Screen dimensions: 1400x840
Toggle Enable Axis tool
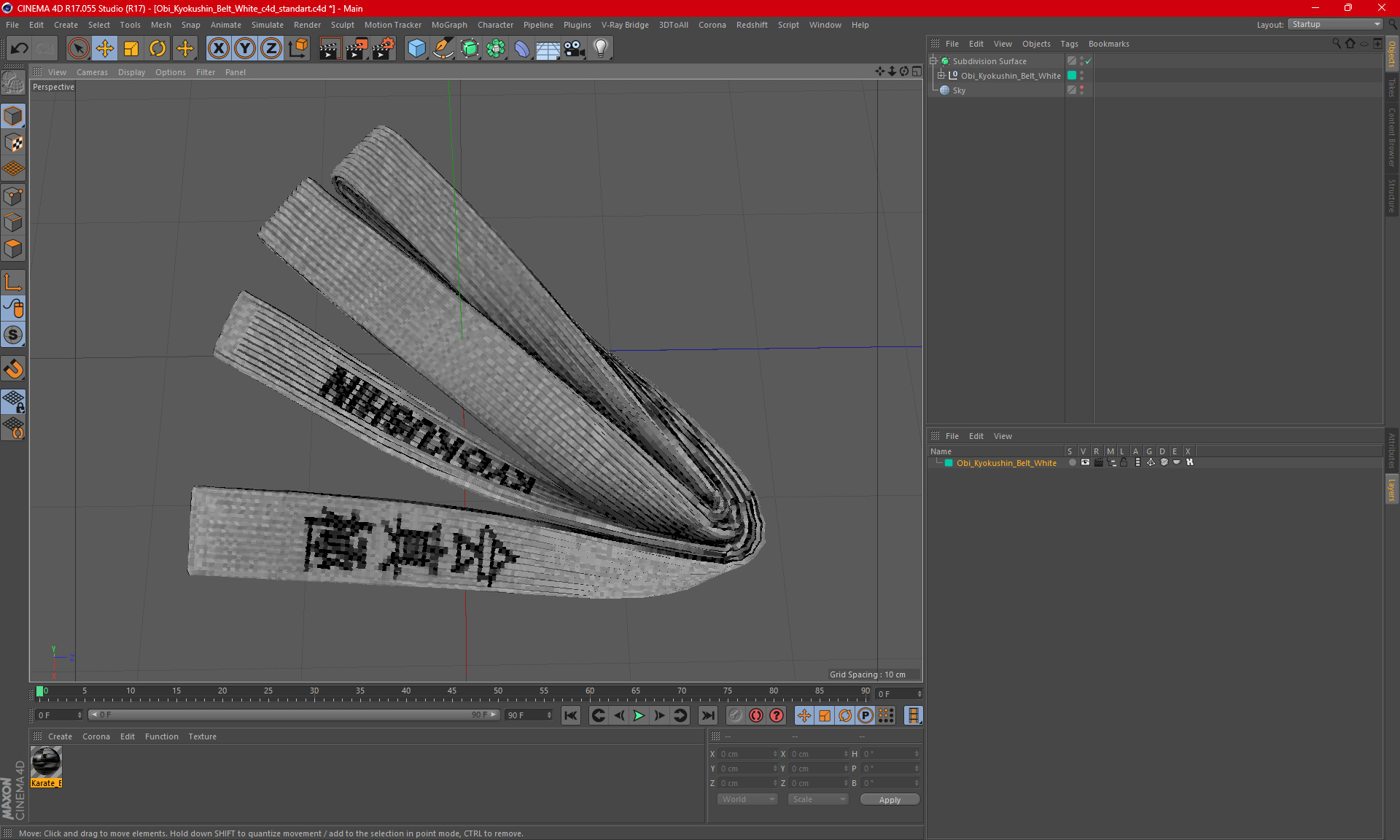click(13, 282)
